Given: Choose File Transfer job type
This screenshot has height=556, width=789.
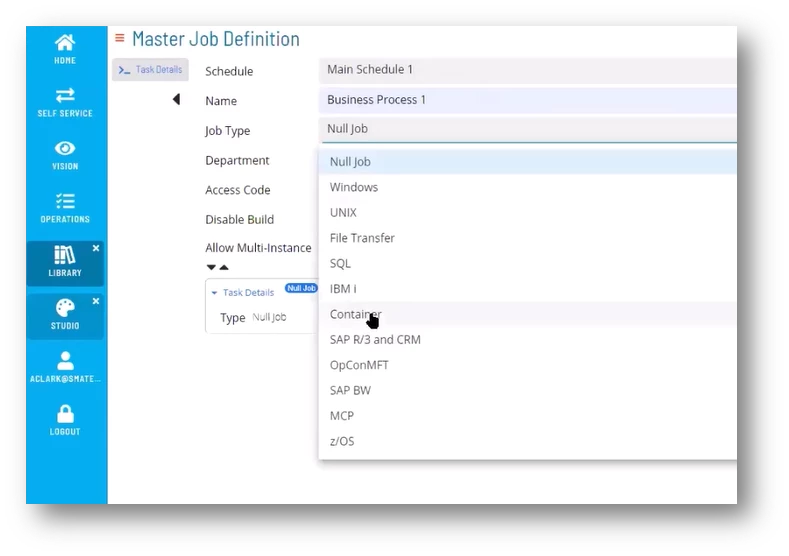Looking at the screenshot, I should (528, 238).
